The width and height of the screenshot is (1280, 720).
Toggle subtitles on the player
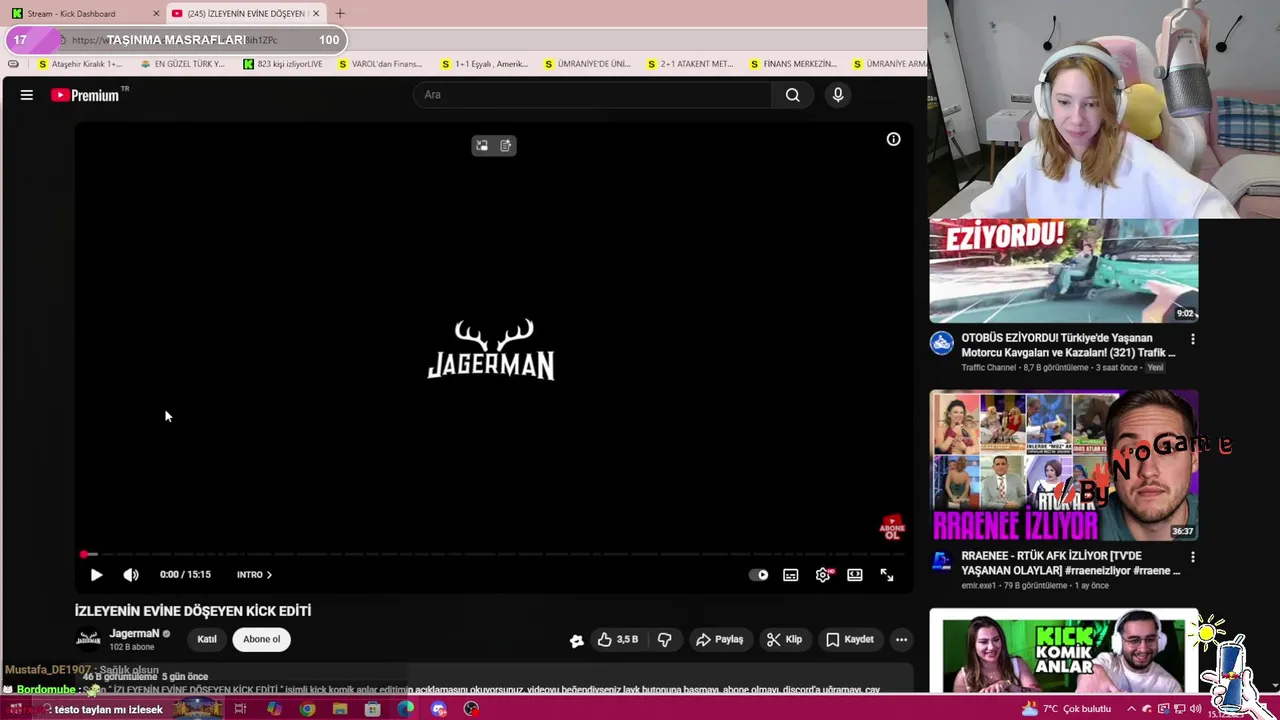tap(791, 575)
